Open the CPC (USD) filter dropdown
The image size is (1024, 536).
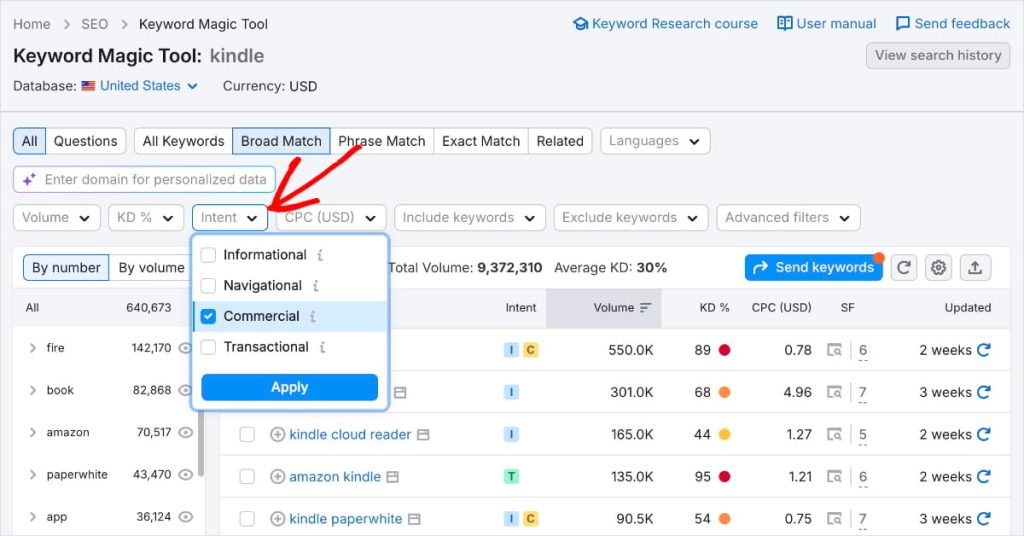(x=331, y=217)
